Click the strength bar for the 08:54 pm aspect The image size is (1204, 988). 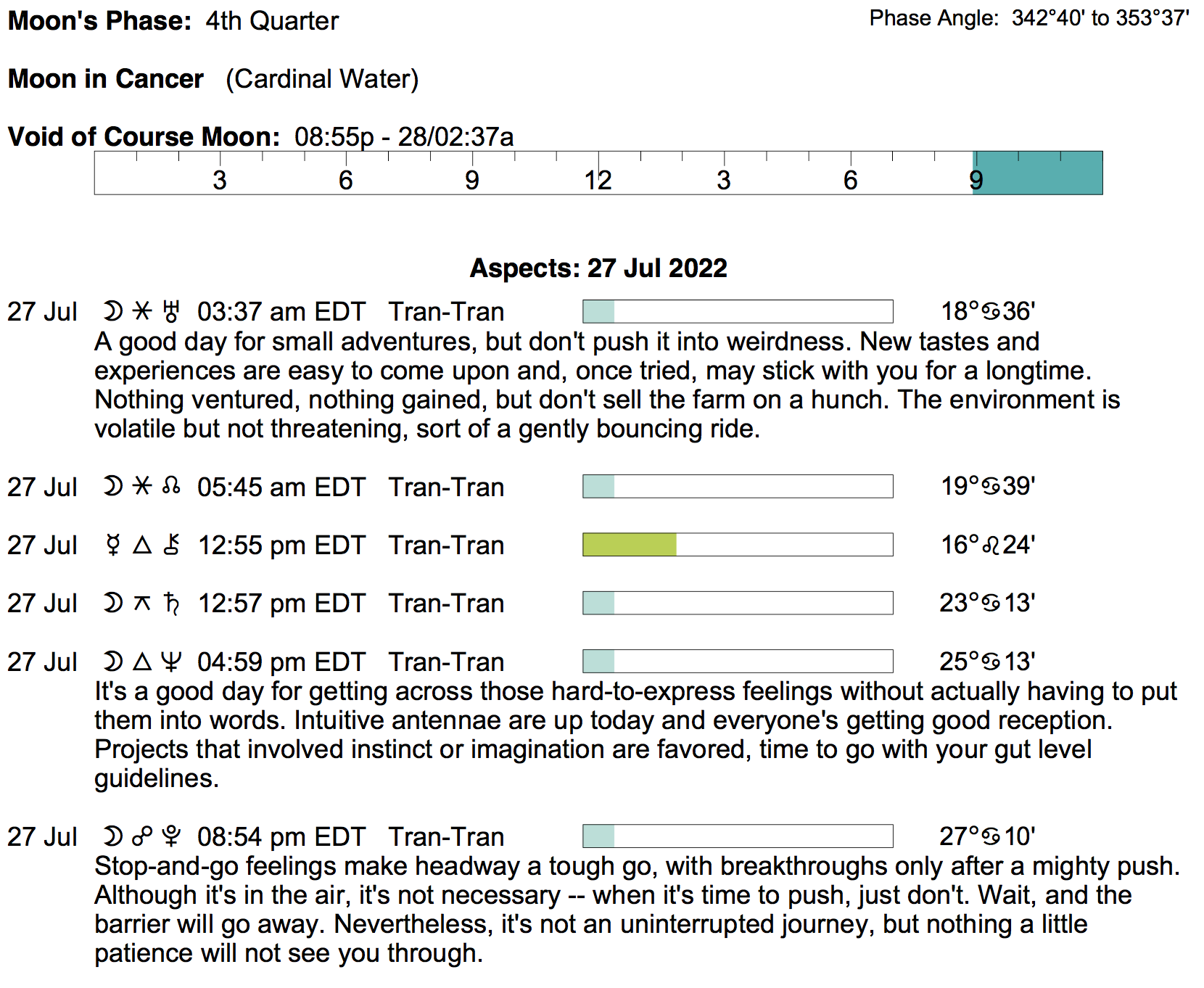tap(738, 836)
